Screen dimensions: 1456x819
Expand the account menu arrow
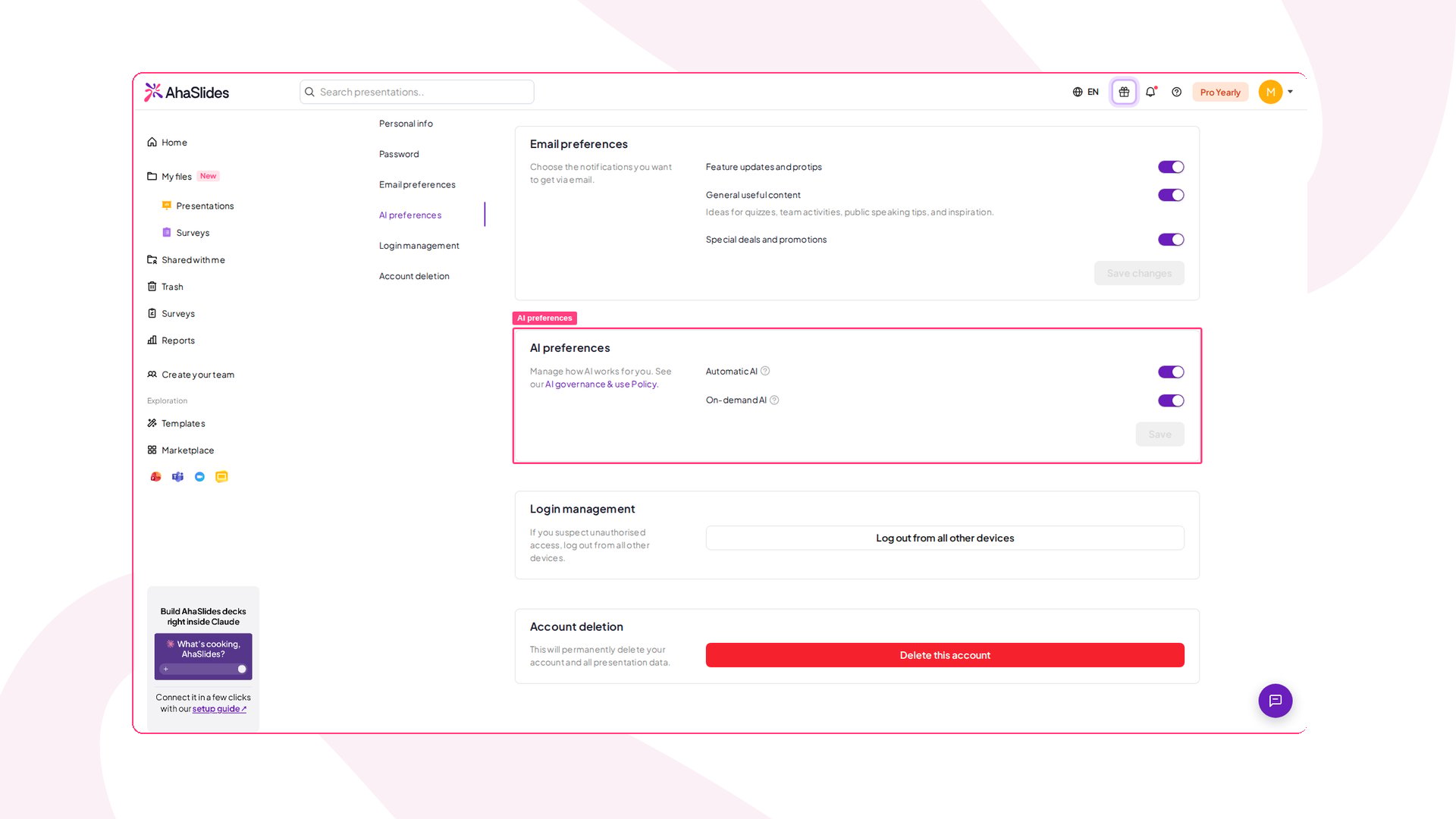(1290, 92)
